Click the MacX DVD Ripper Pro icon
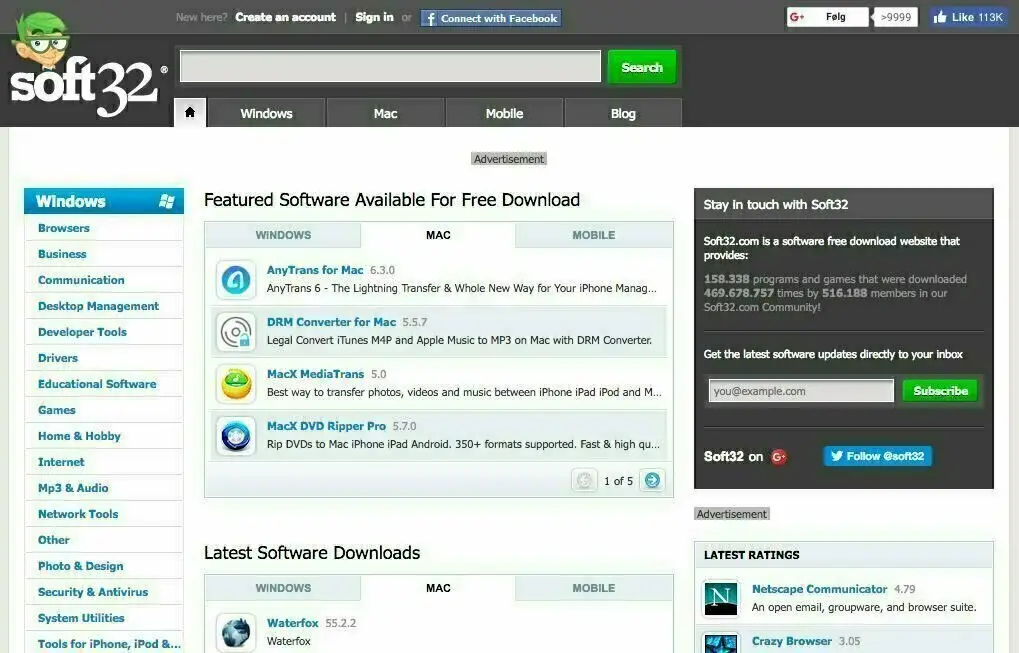The height and width of the screenshot is (653, 1019). (236, 436)
